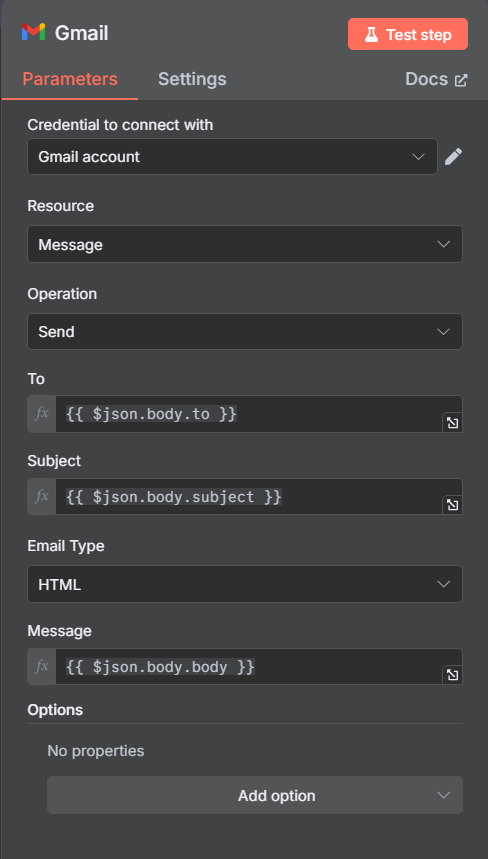Viewport: 488px width, 859px height.
Task: Click into the To expression field
Action: (249, 414)
